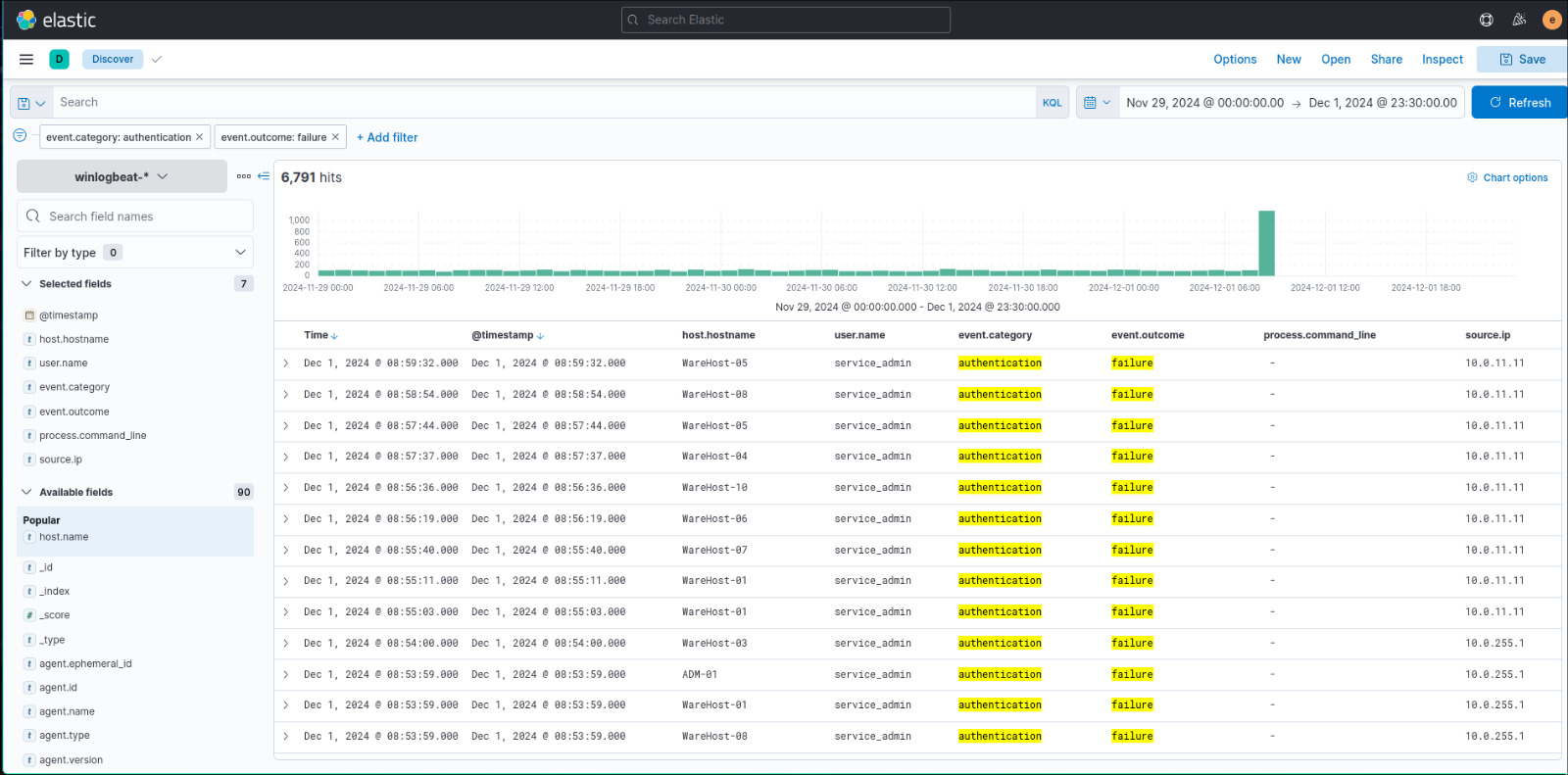The image size is (1568, 775).
Task: Open the calendar quick date menu
Action: [x=1097, y=103]
